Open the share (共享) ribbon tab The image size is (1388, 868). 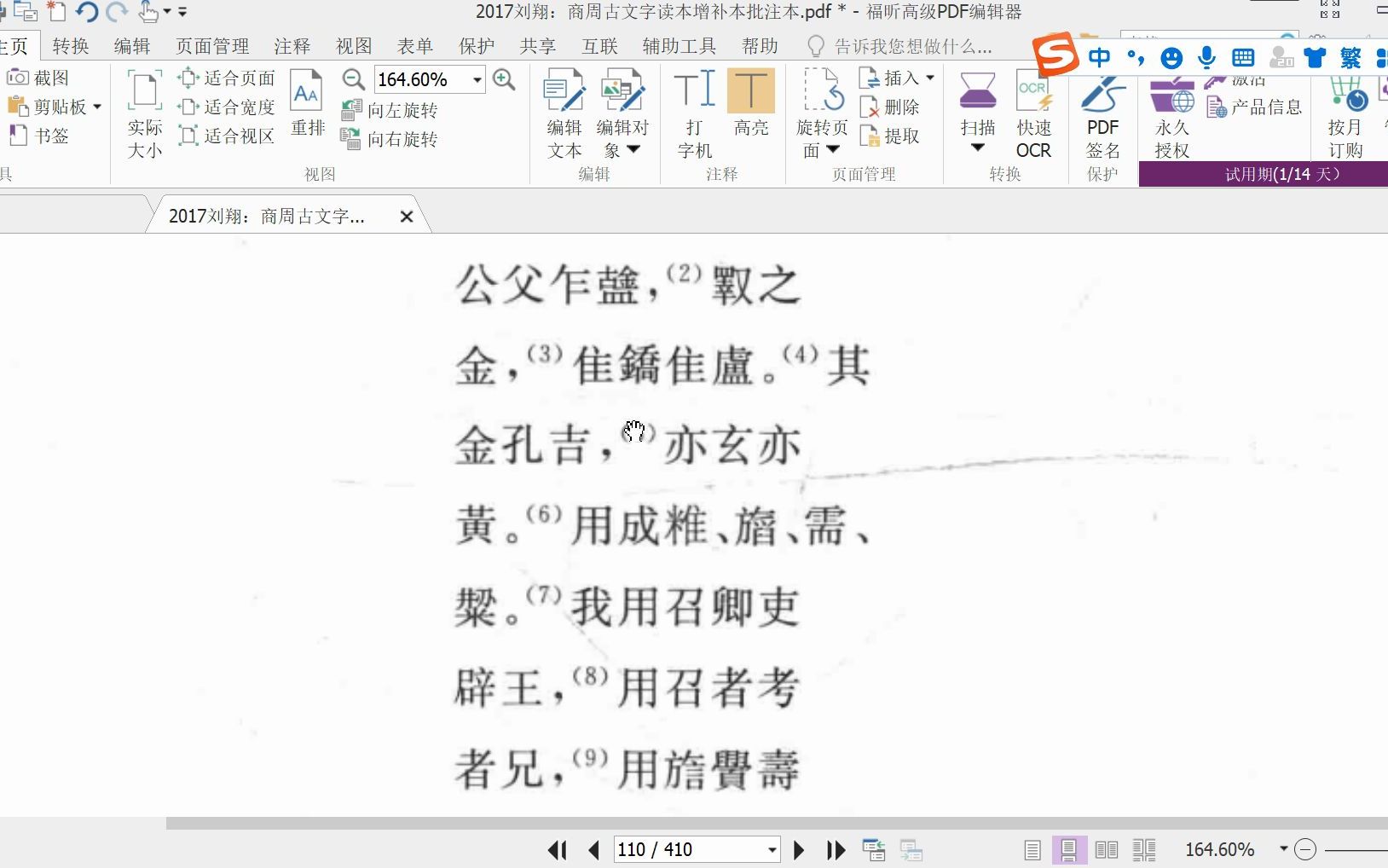(x=538, y=46)
